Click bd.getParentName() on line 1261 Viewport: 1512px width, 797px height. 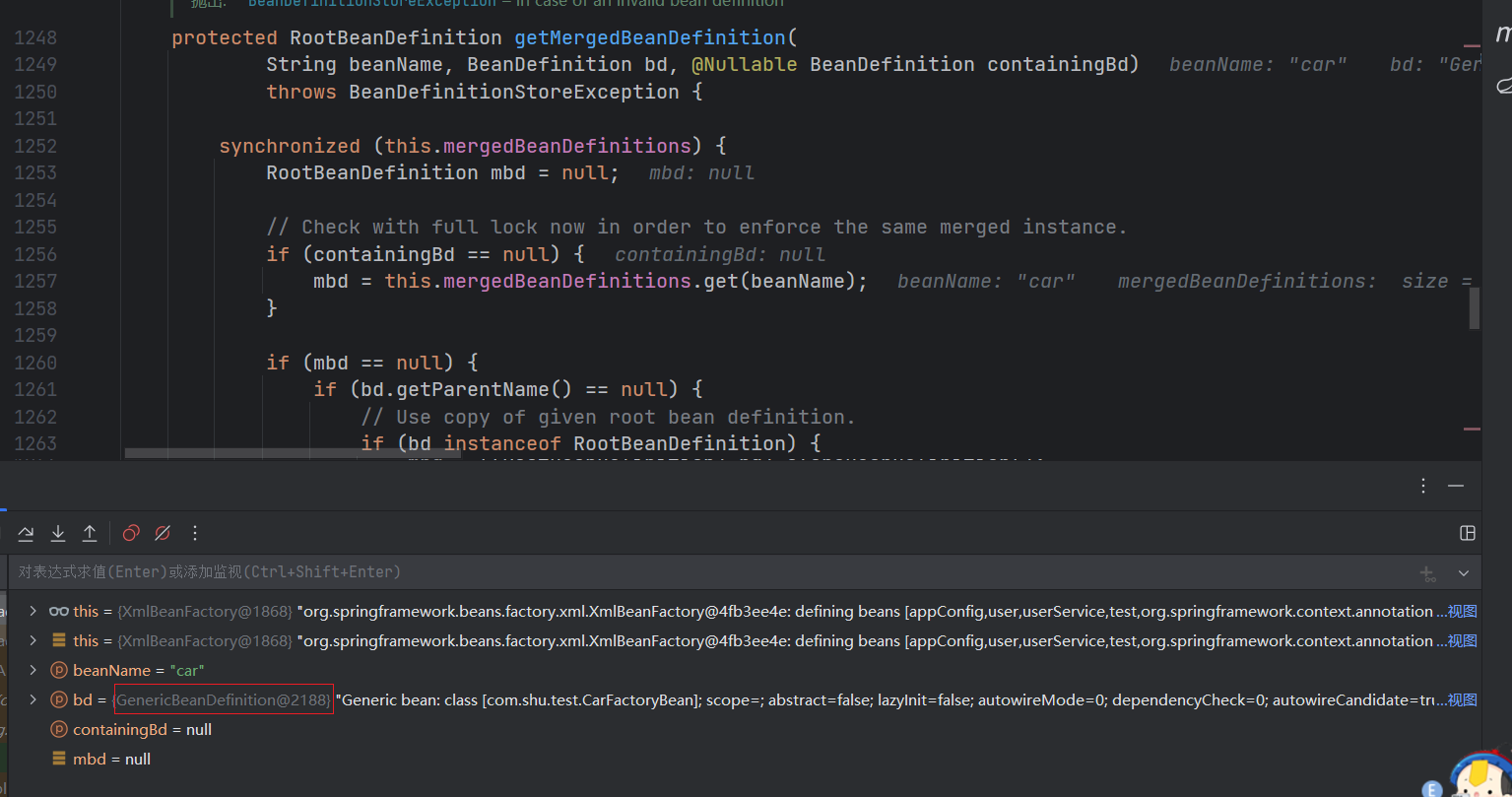(x=467, y=389)
